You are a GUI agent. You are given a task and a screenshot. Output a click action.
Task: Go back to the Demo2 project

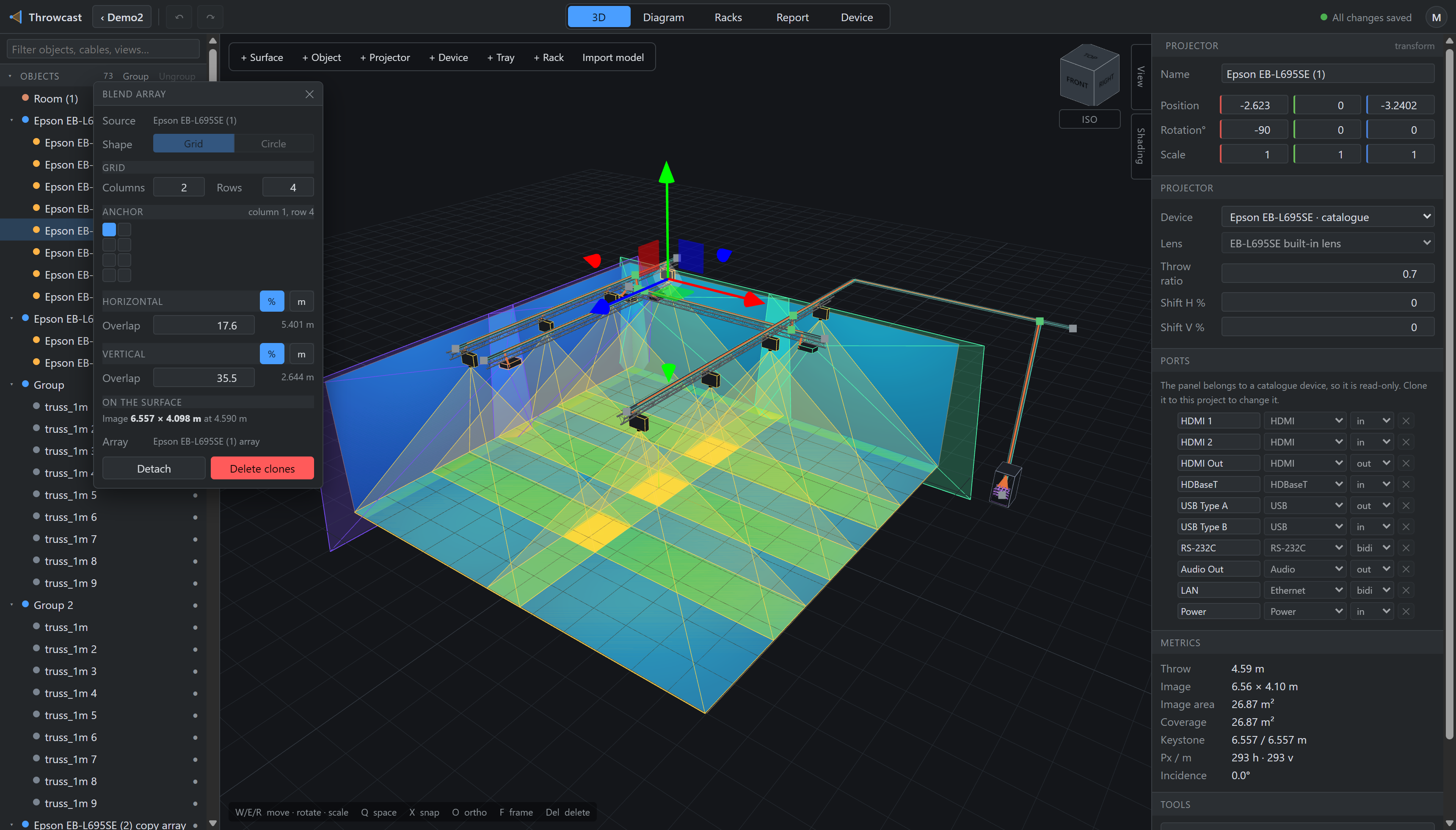[122, 17]
